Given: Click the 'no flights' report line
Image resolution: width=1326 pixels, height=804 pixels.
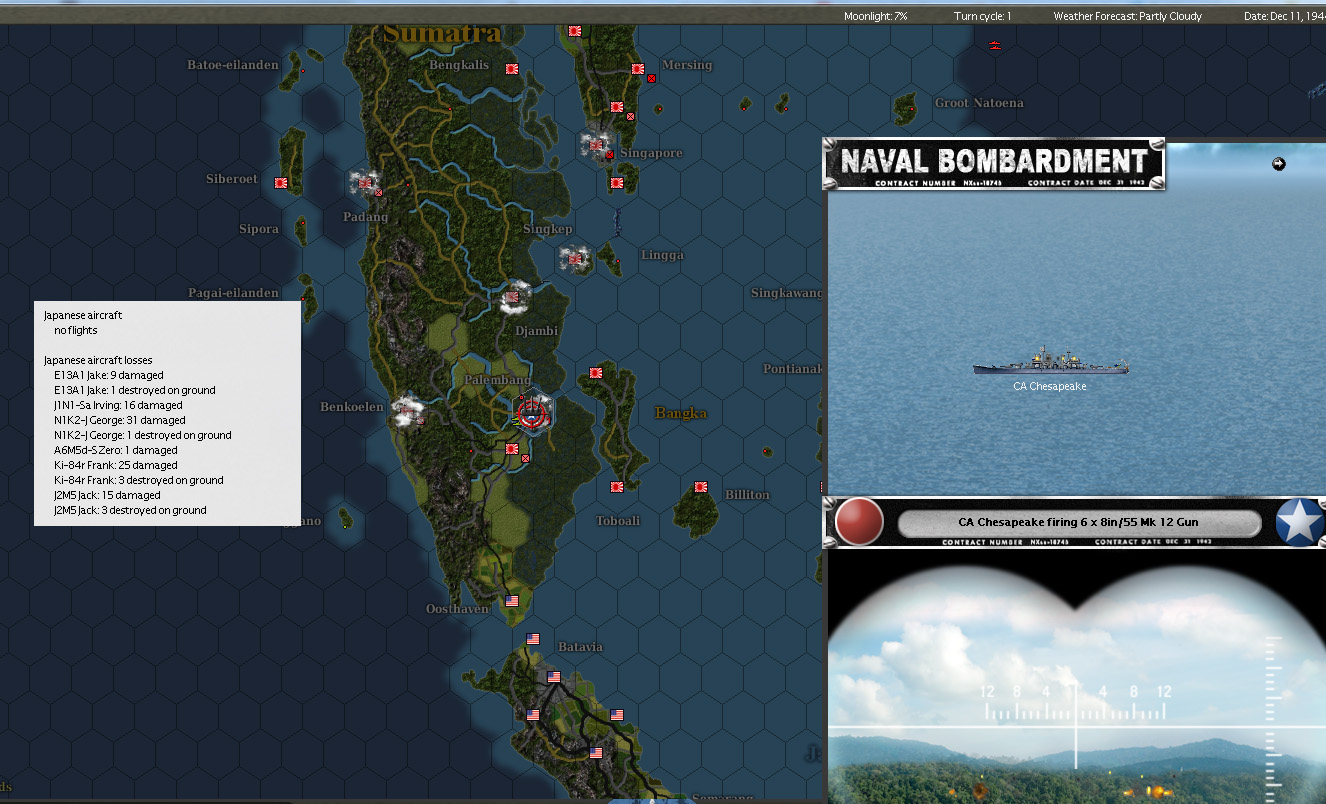Looking at the screenshot, I should (76, 330).
